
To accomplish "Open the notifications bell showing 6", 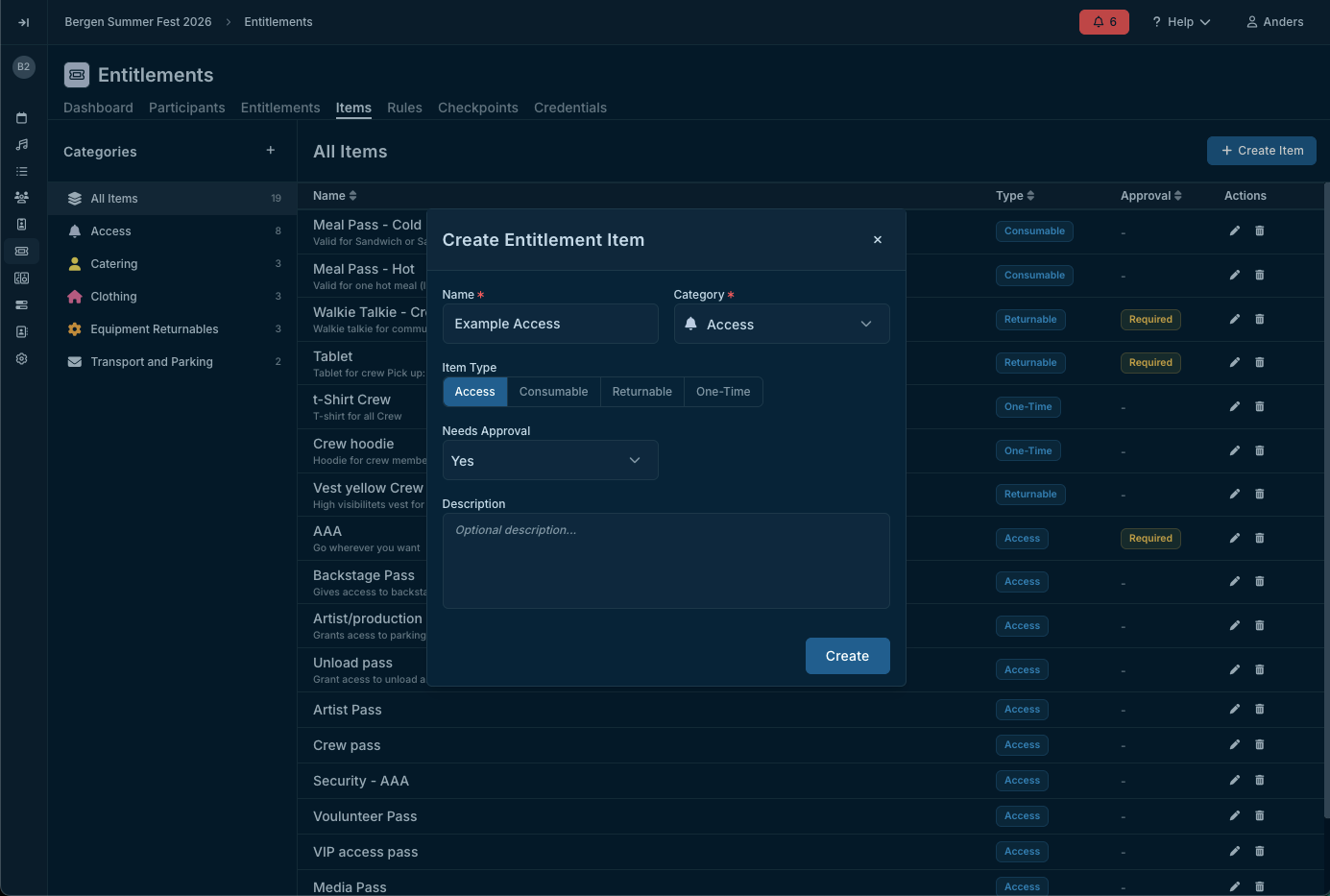I will (x=1104, y=22).
